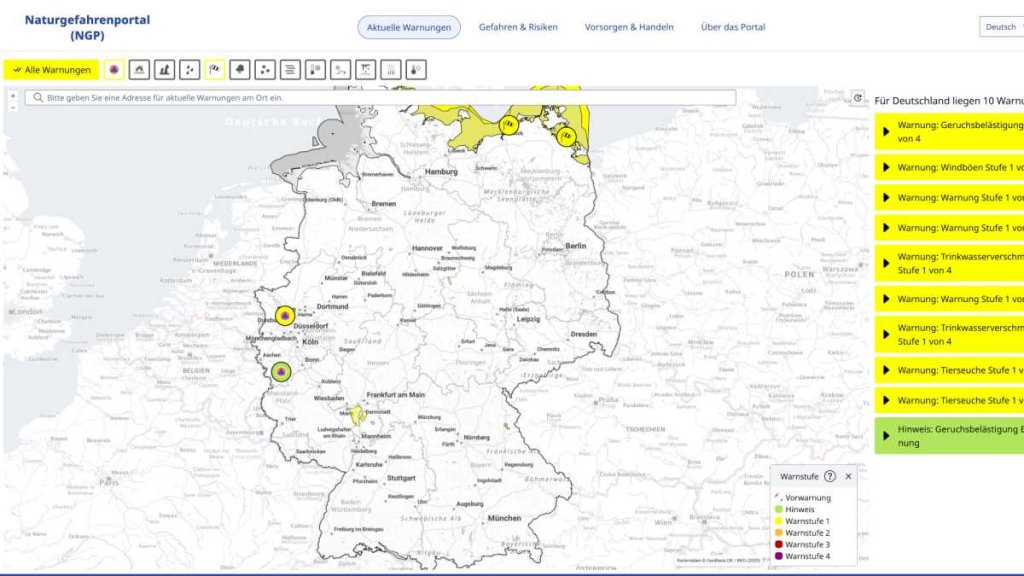The image size is (1024, 576).
Task: Click the red Warnstufe 3 legend swatch
Action: (x=778, y=545)
